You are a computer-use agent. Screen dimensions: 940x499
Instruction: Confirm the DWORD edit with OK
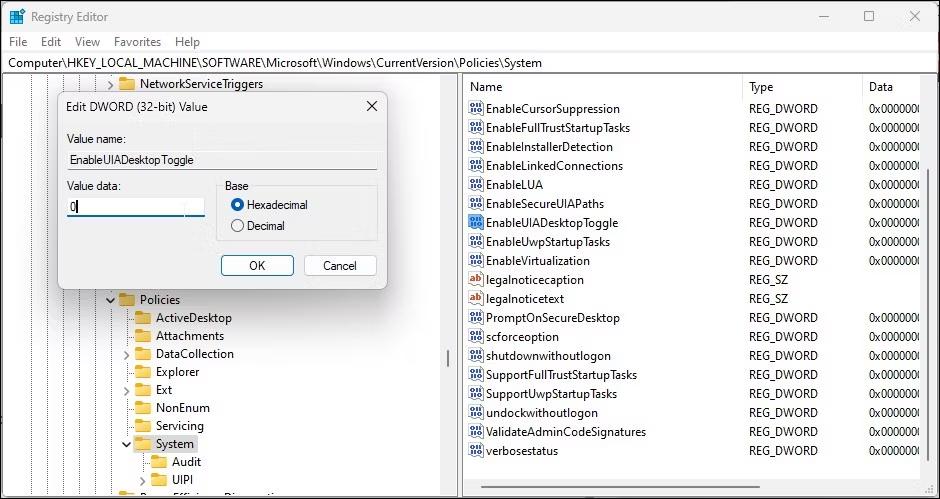(x=257, y=266)
